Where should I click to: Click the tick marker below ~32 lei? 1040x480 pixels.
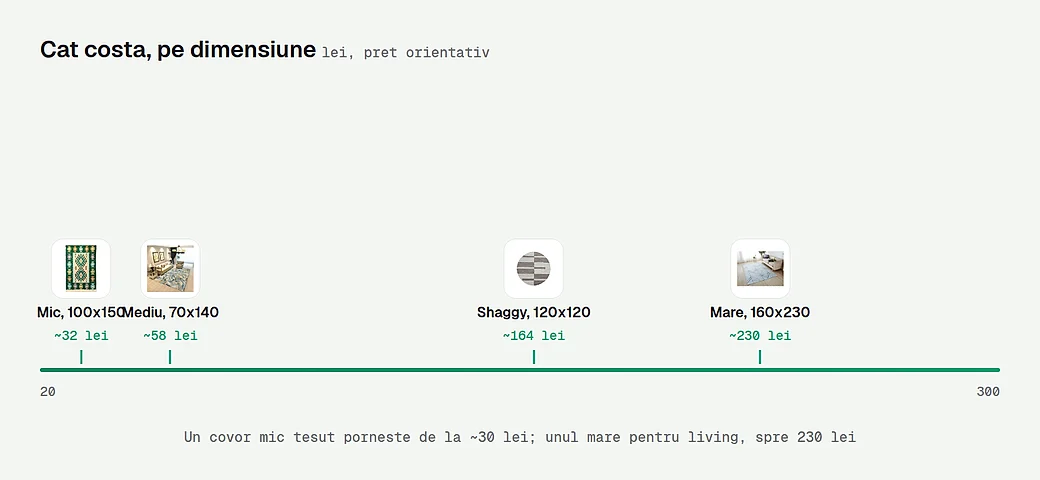[81, 357]
